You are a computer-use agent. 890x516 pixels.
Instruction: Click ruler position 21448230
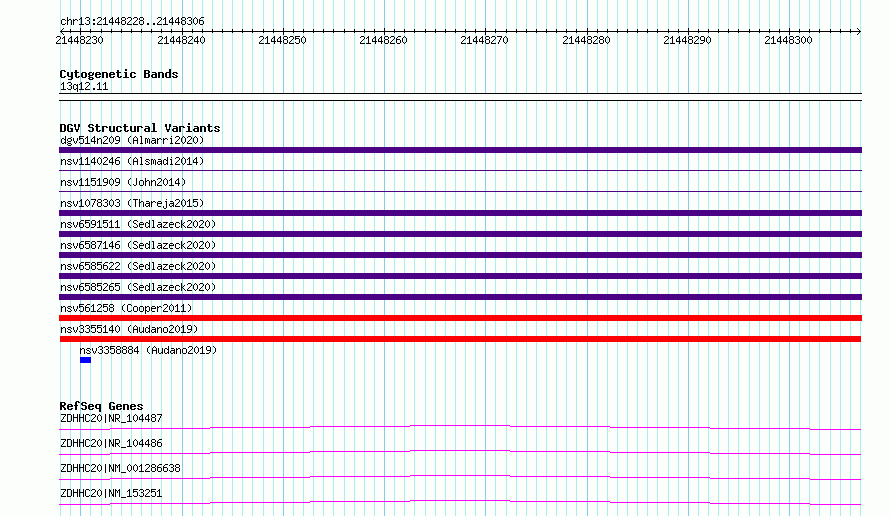pyautogui.click(x=79, y=40)
